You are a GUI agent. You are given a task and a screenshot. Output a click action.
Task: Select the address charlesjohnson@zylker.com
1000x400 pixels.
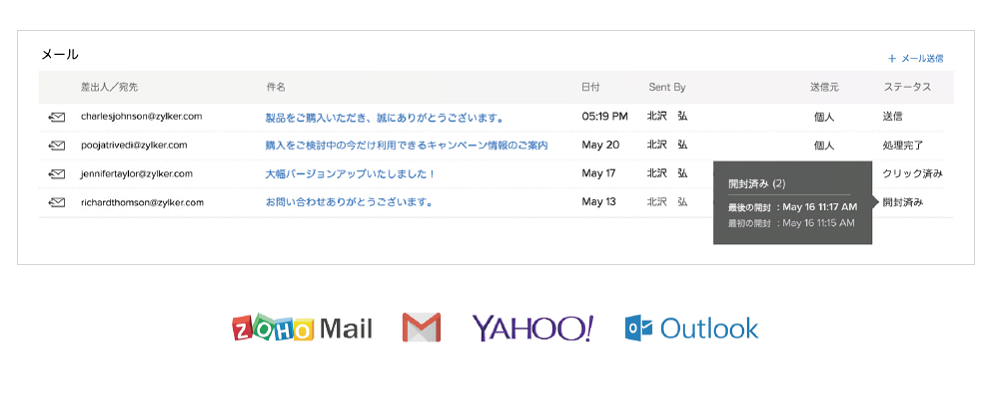click(142, 116)
